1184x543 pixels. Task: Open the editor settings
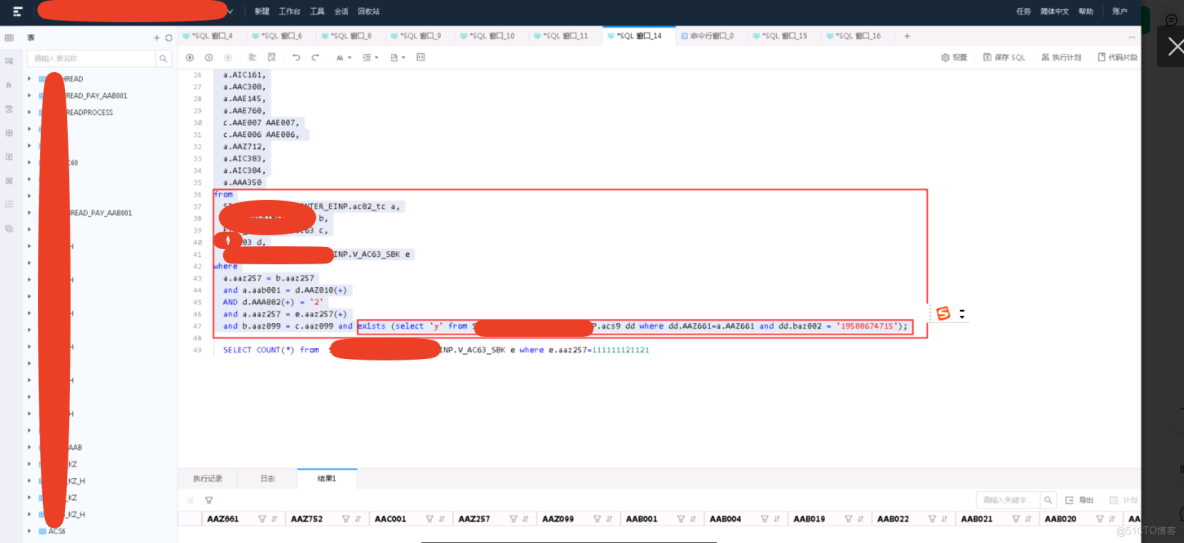point(954,57)
